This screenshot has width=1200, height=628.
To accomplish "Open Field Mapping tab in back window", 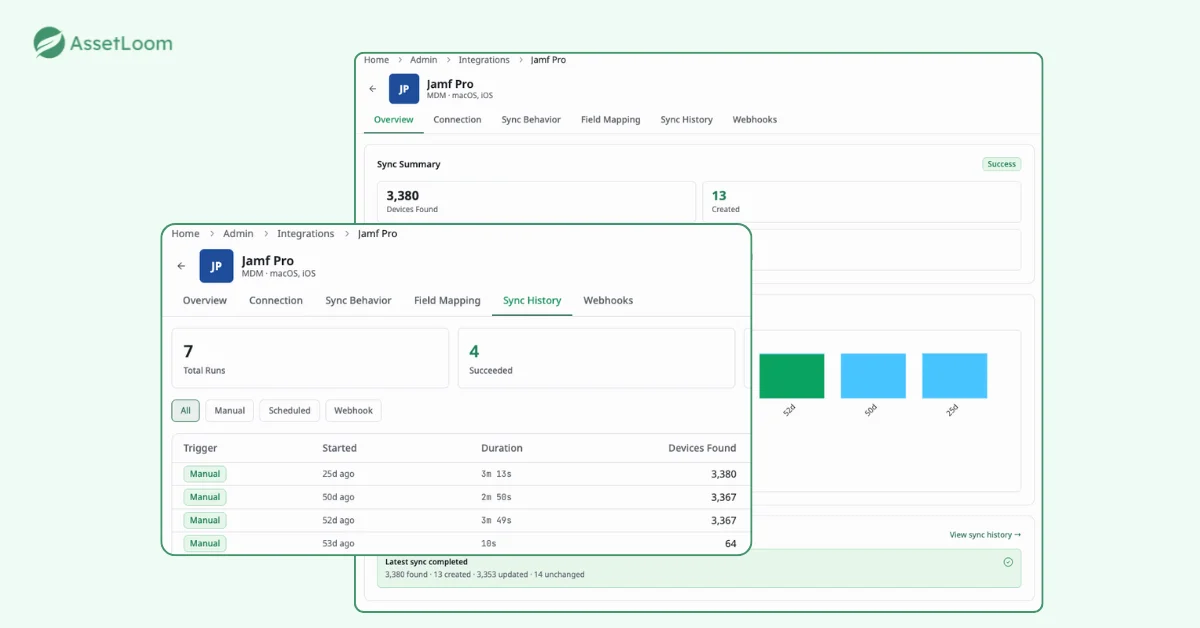I will point(611,119).
